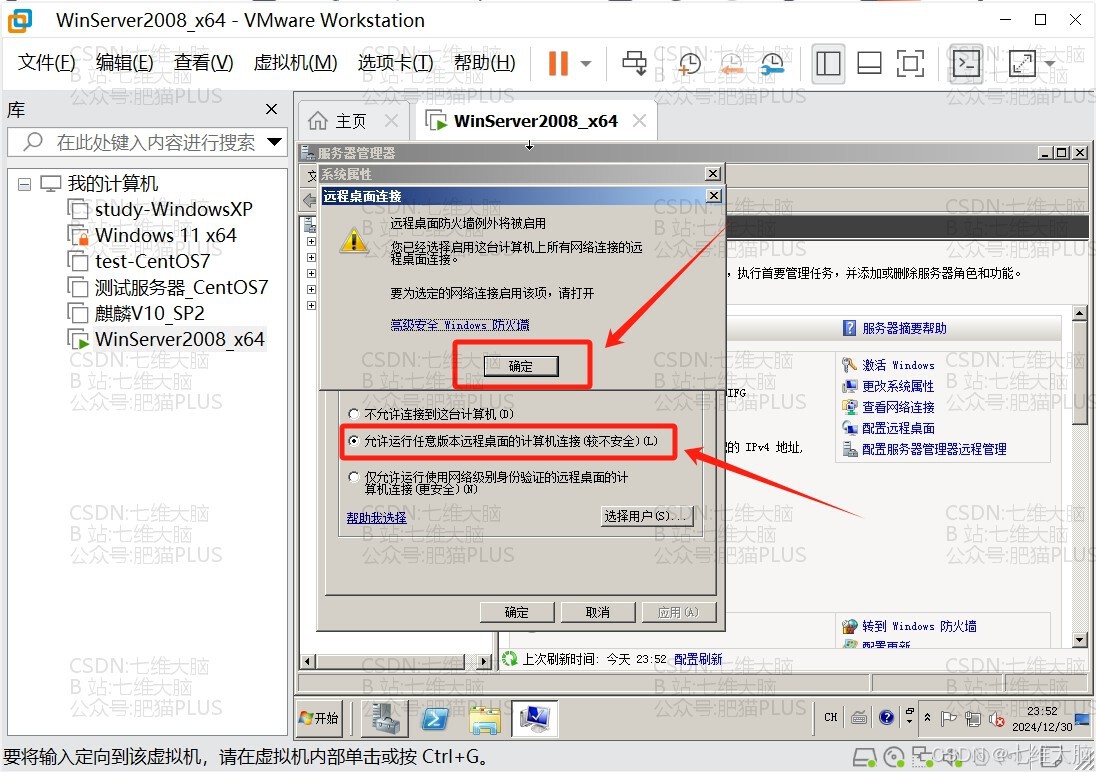Click 确定 at the bottom of 系统属性
Image resolution: width=1096 pixels, height=772 pixels.
[517, 613]
